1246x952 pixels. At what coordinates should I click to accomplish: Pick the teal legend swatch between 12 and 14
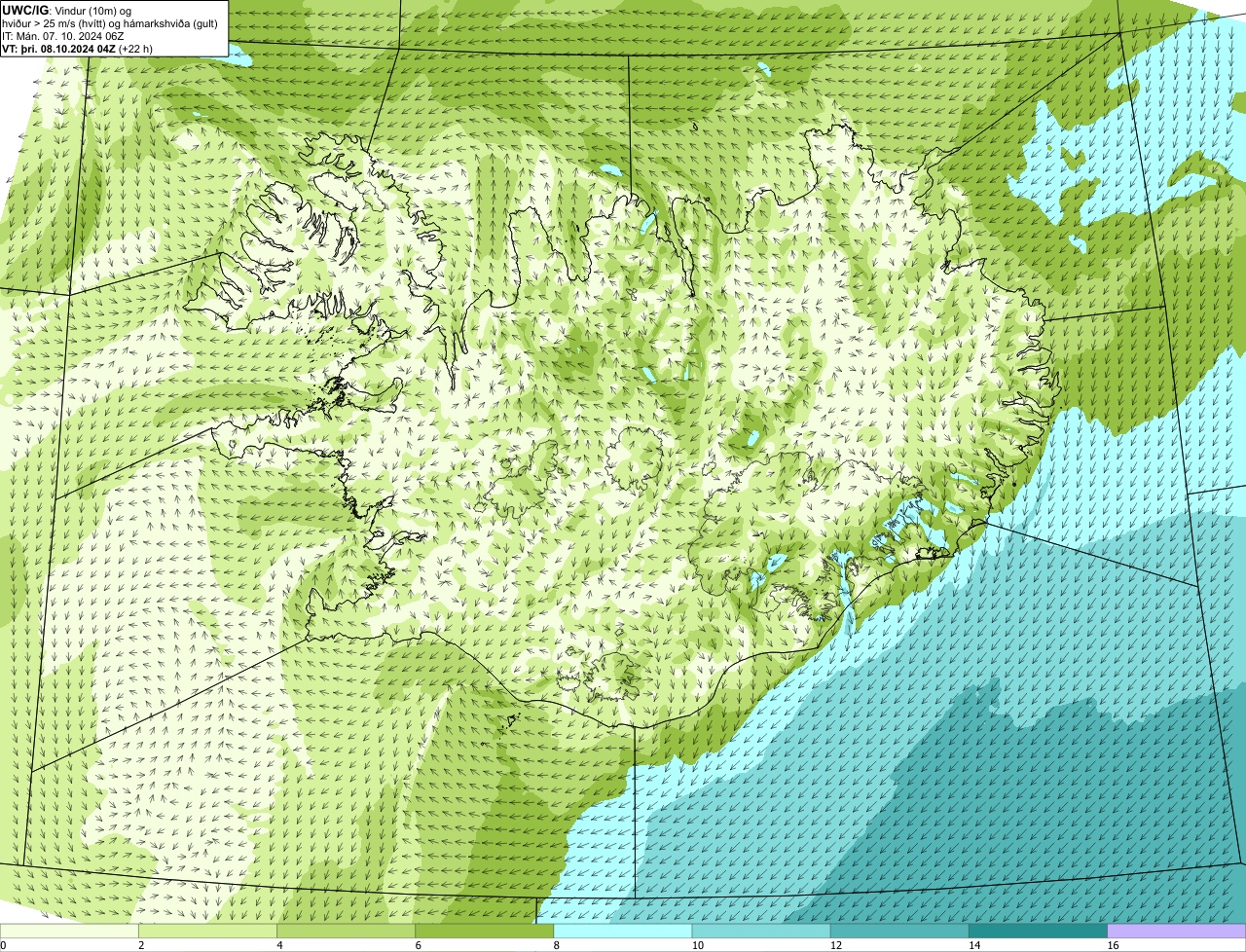point(899,931)
